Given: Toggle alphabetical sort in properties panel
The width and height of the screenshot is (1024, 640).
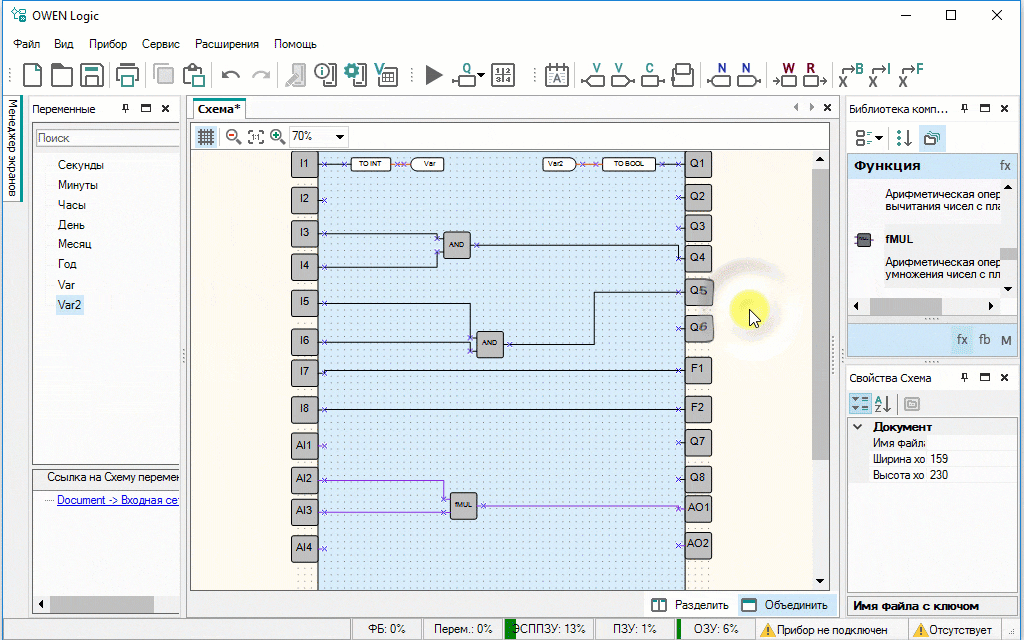Looking at the screenshot, I should [x=883, y=404].
